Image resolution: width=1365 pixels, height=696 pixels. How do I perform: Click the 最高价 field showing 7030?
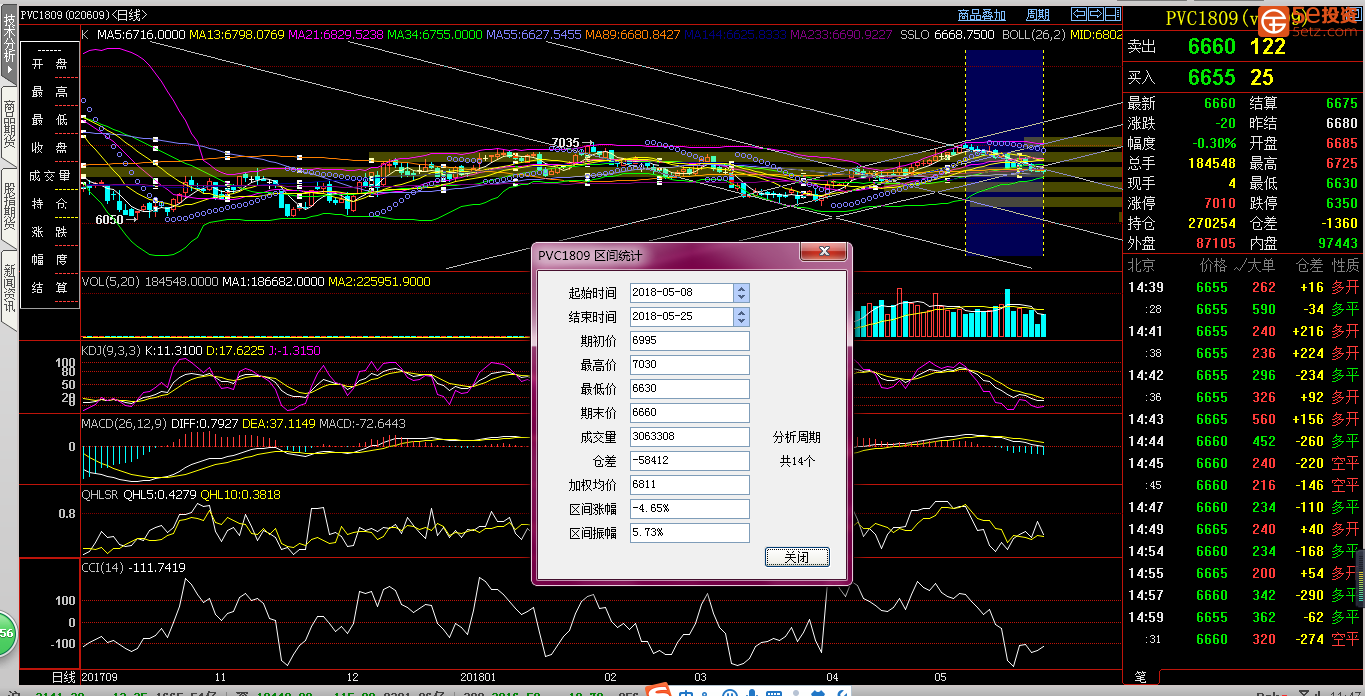[x=690, y=365]
